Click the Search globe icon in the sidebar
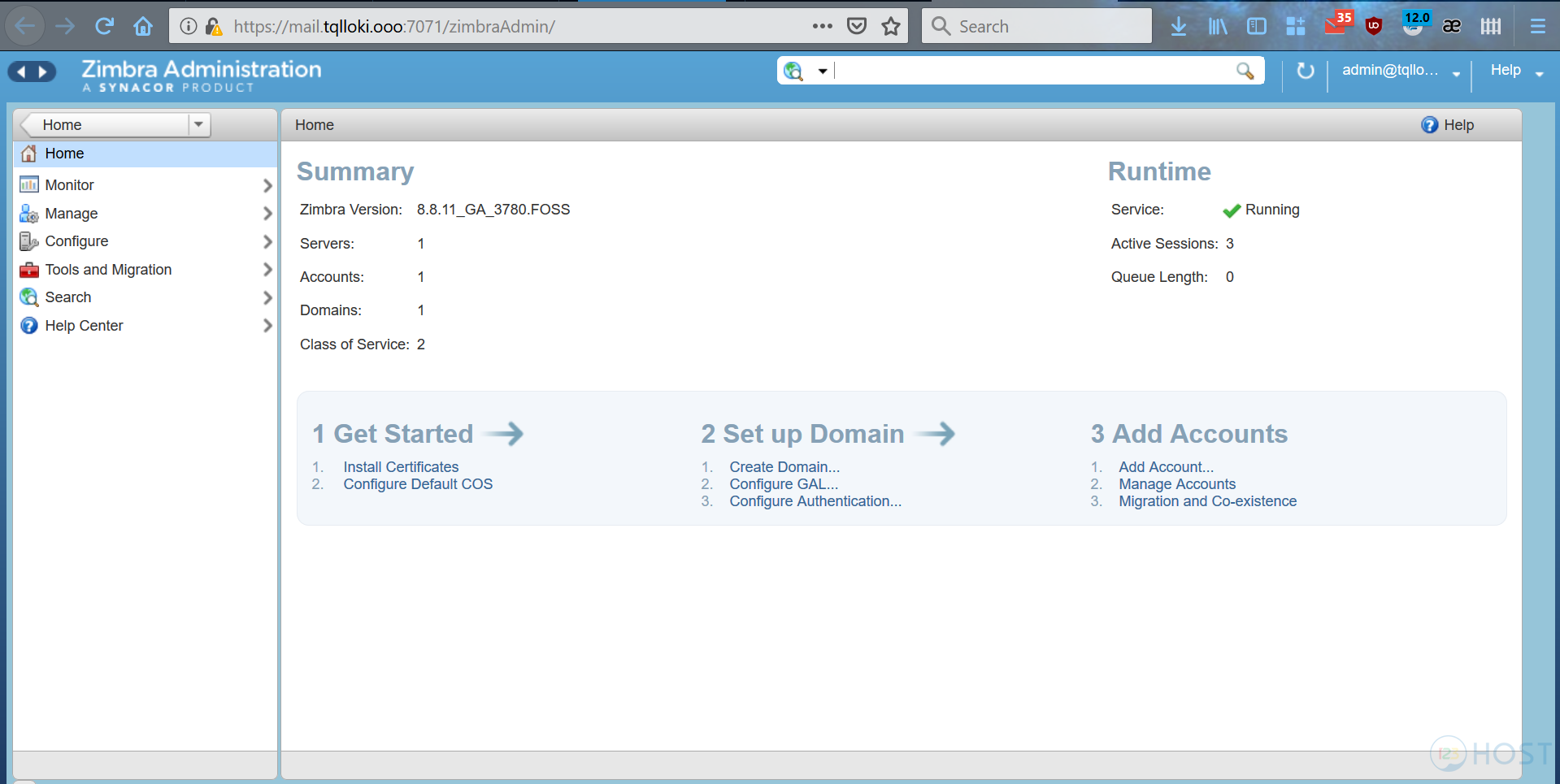The image size is (1560, 784). pos(28,297)
